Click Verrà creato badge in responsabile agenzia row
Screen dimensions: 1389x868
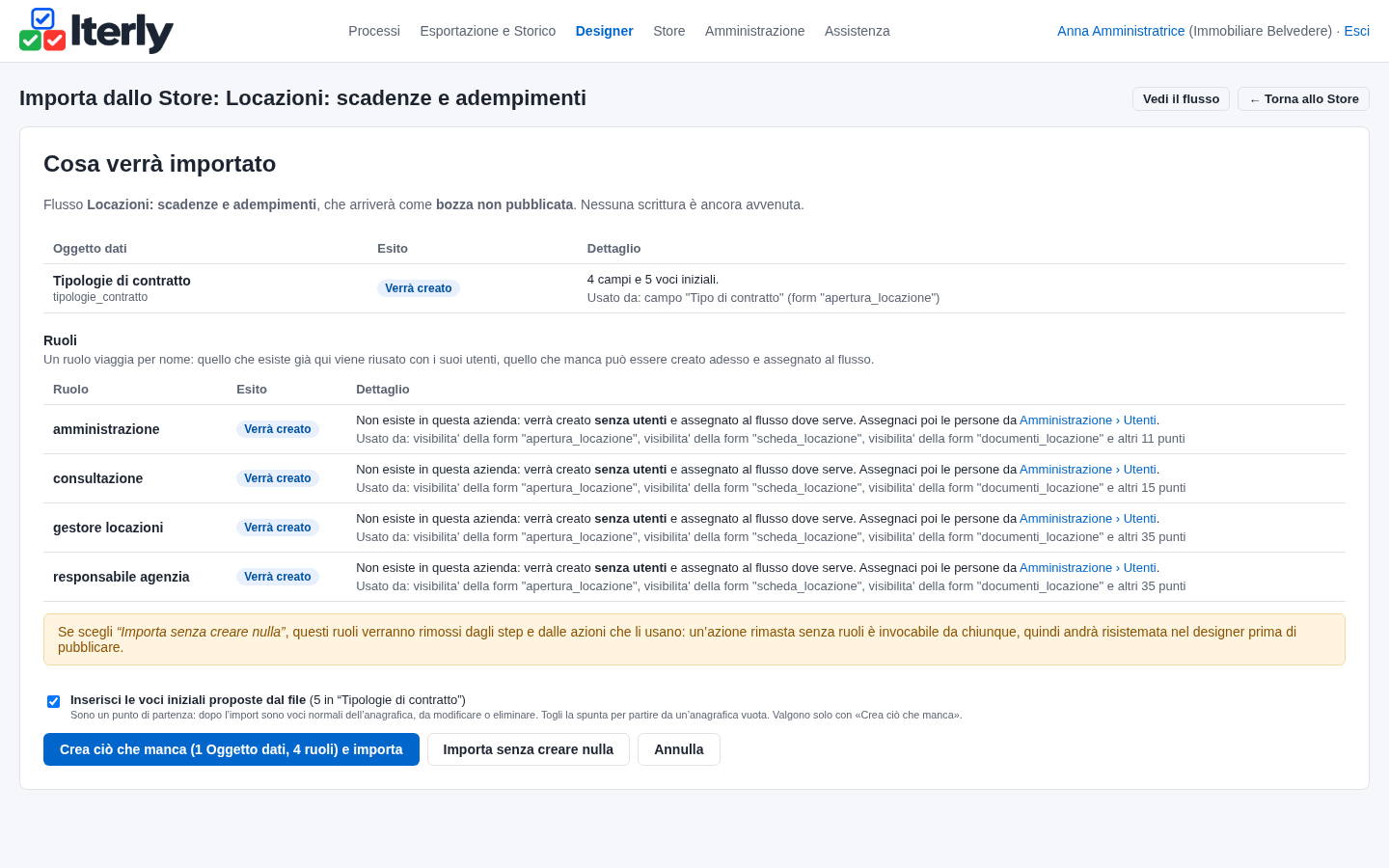pos(278,577)
